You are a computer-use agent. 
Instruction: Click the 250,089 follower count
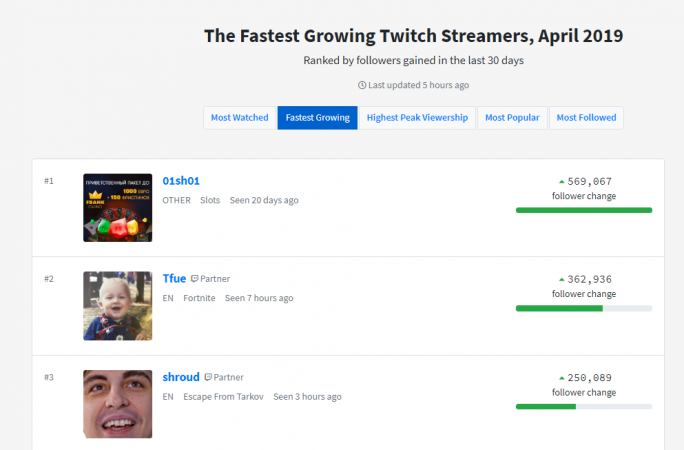[x=589, y=378]
